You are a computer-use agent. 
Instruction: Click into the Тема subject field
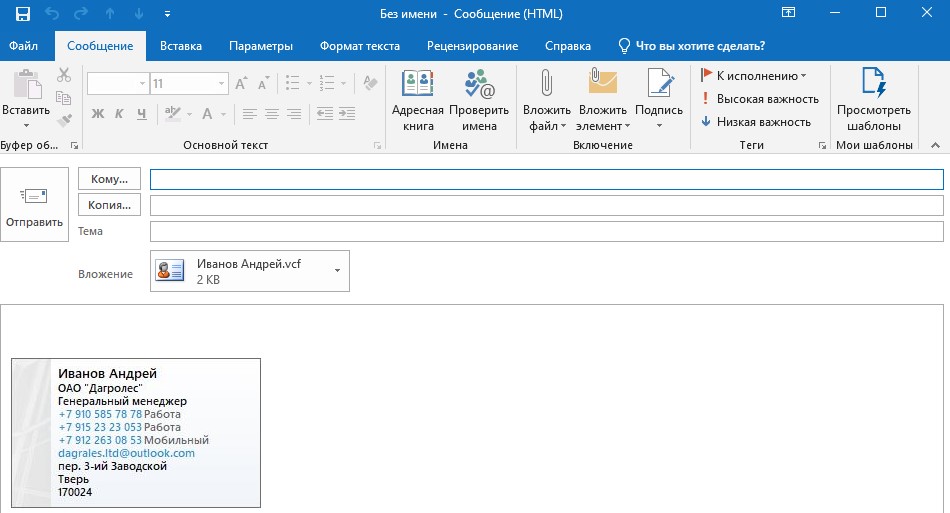click(546, 231)
